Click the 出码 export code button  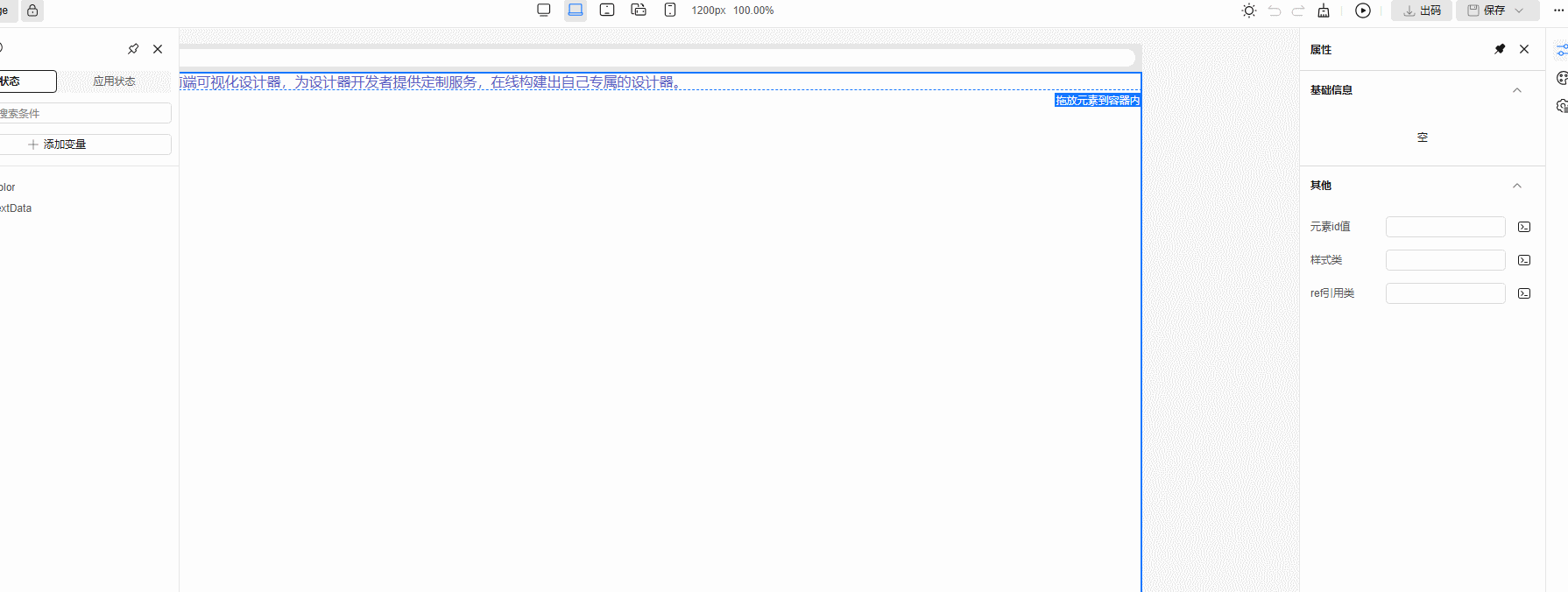(1422, 11)
